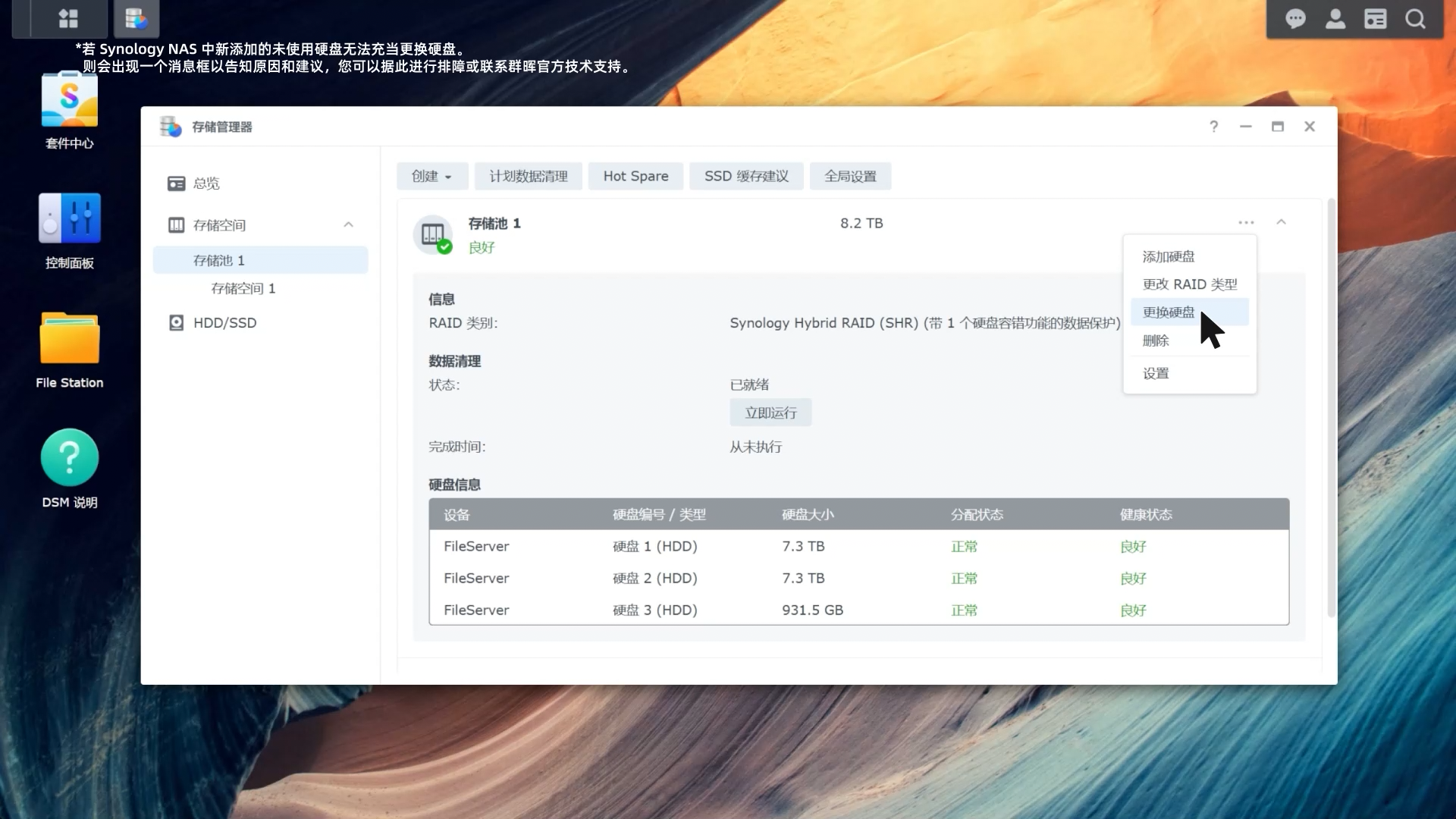Click 立即运行 data scrubbing button
This screenshot has width=1456, height=819.
(x=770, y=413)
